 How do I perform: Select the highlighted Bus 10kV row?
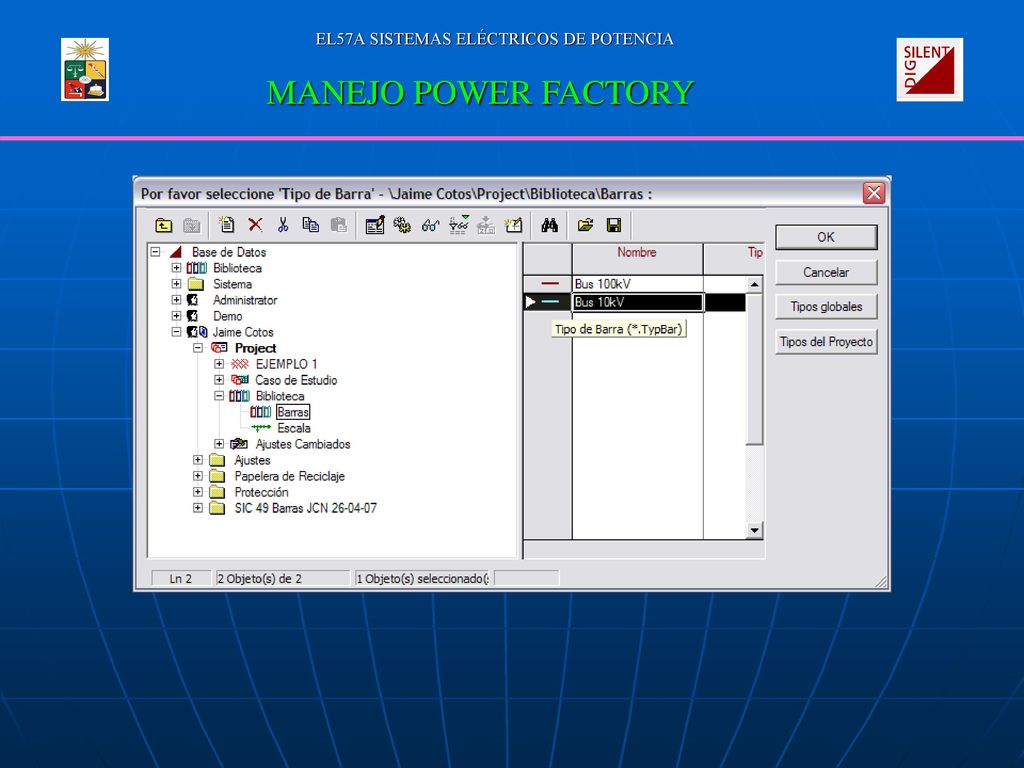pos(637,302)
